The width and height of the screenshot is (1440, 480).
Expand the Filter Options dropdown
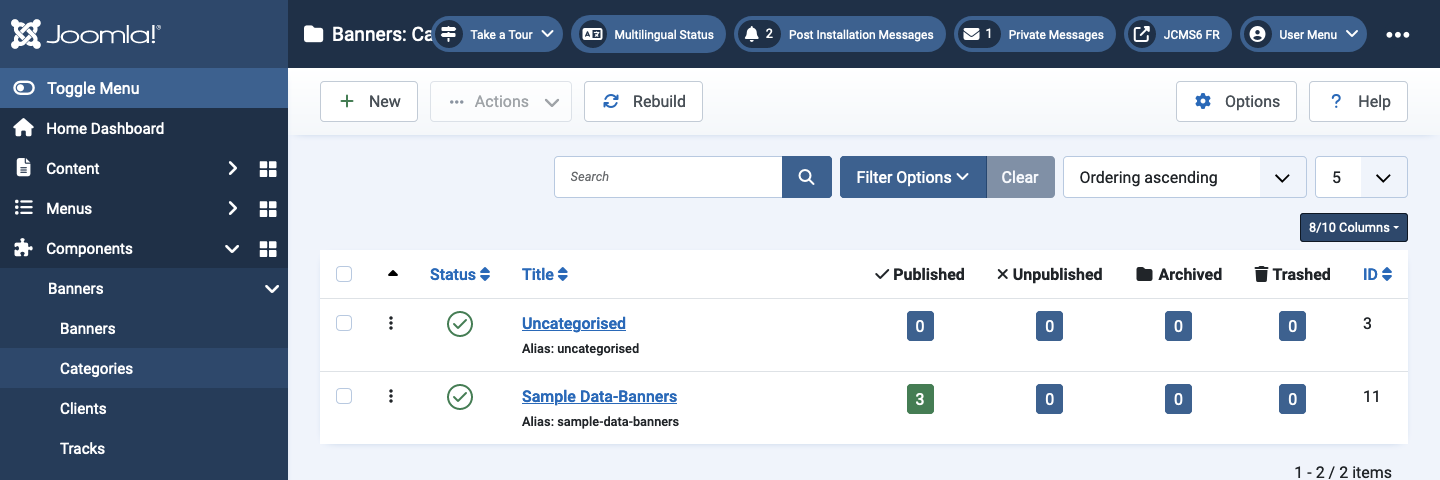[x=913, y=177]
